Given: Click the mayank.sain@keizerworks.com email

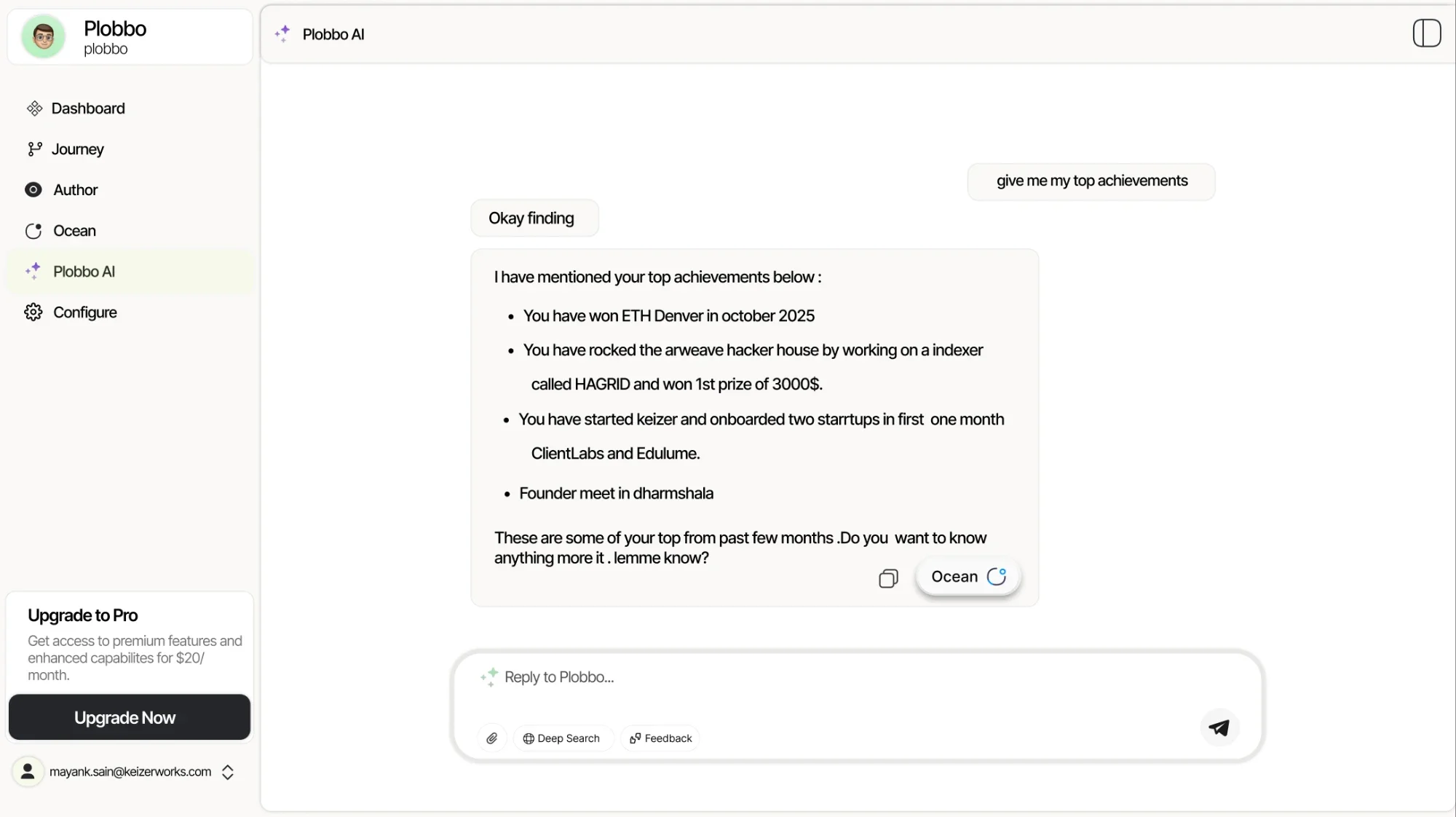Looking at the screenshot, I should (130, 772).
